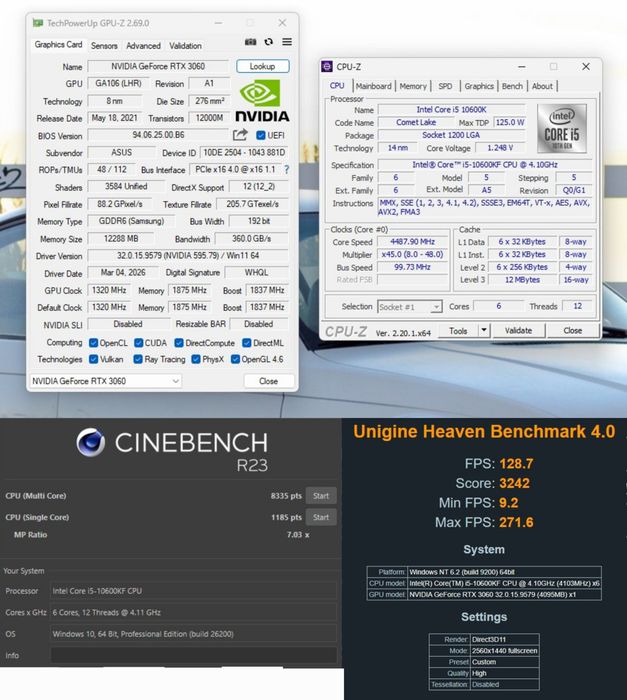Click the NVIDIA logo in GPU-Z
This screenshot has height=700, width=627.
coord(262,101)
